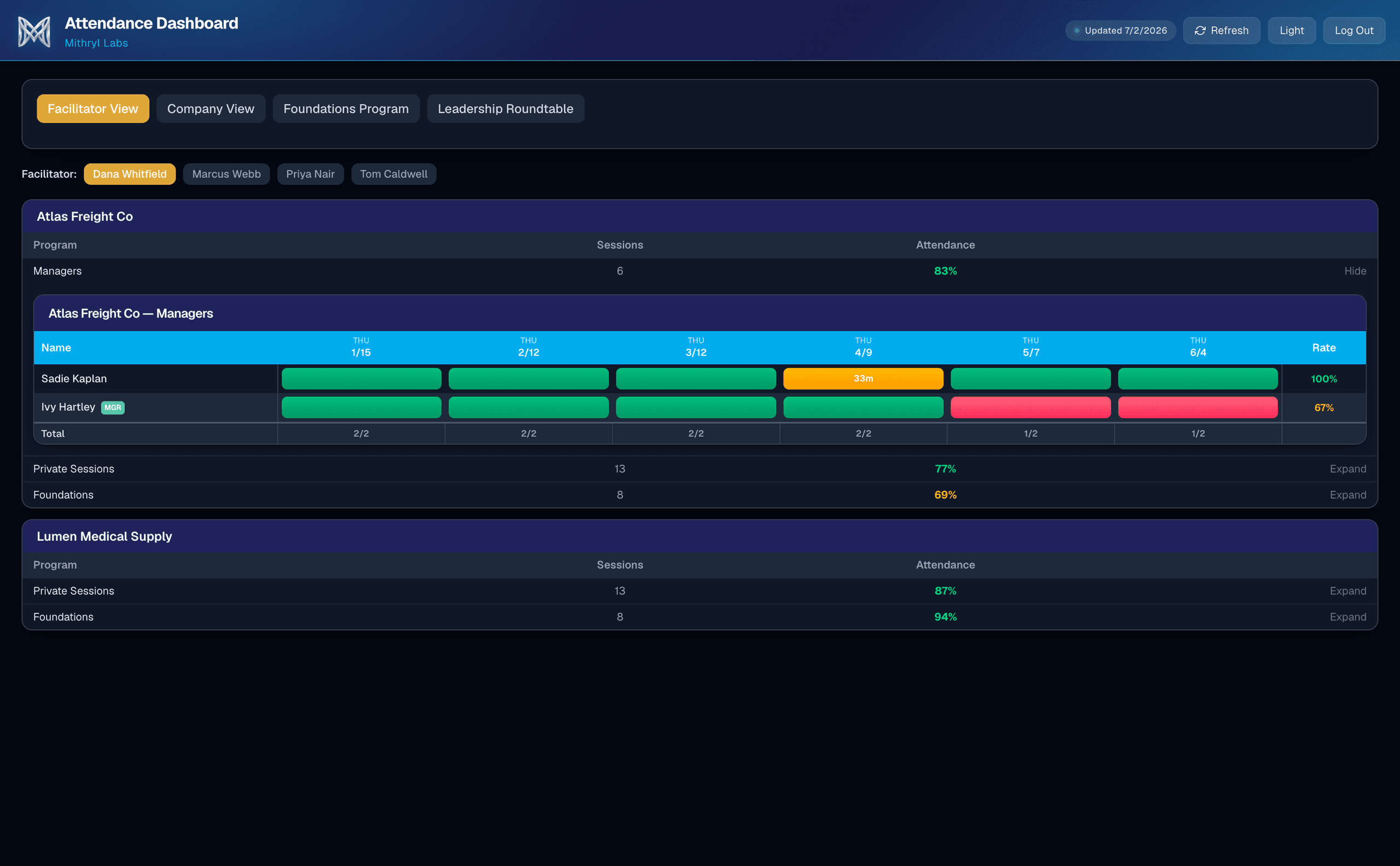
Task: Click the Updated 7/2/2026 status pill
Action: pyautogui.click(x=1121, y=31)
